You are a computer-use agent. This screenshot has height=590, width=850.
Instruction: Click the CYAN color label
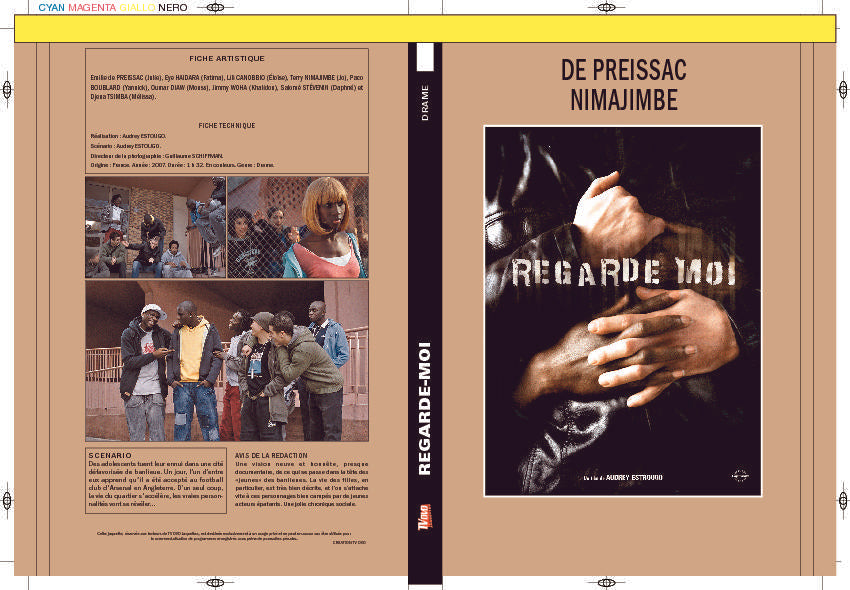click(x=51, y=8)
